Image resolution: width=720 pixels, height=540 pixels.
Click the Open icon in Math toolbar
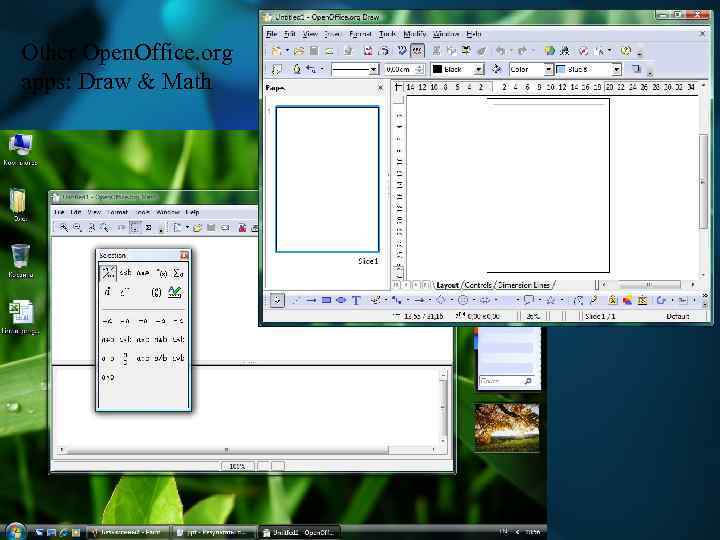click(x=197, y=227)
